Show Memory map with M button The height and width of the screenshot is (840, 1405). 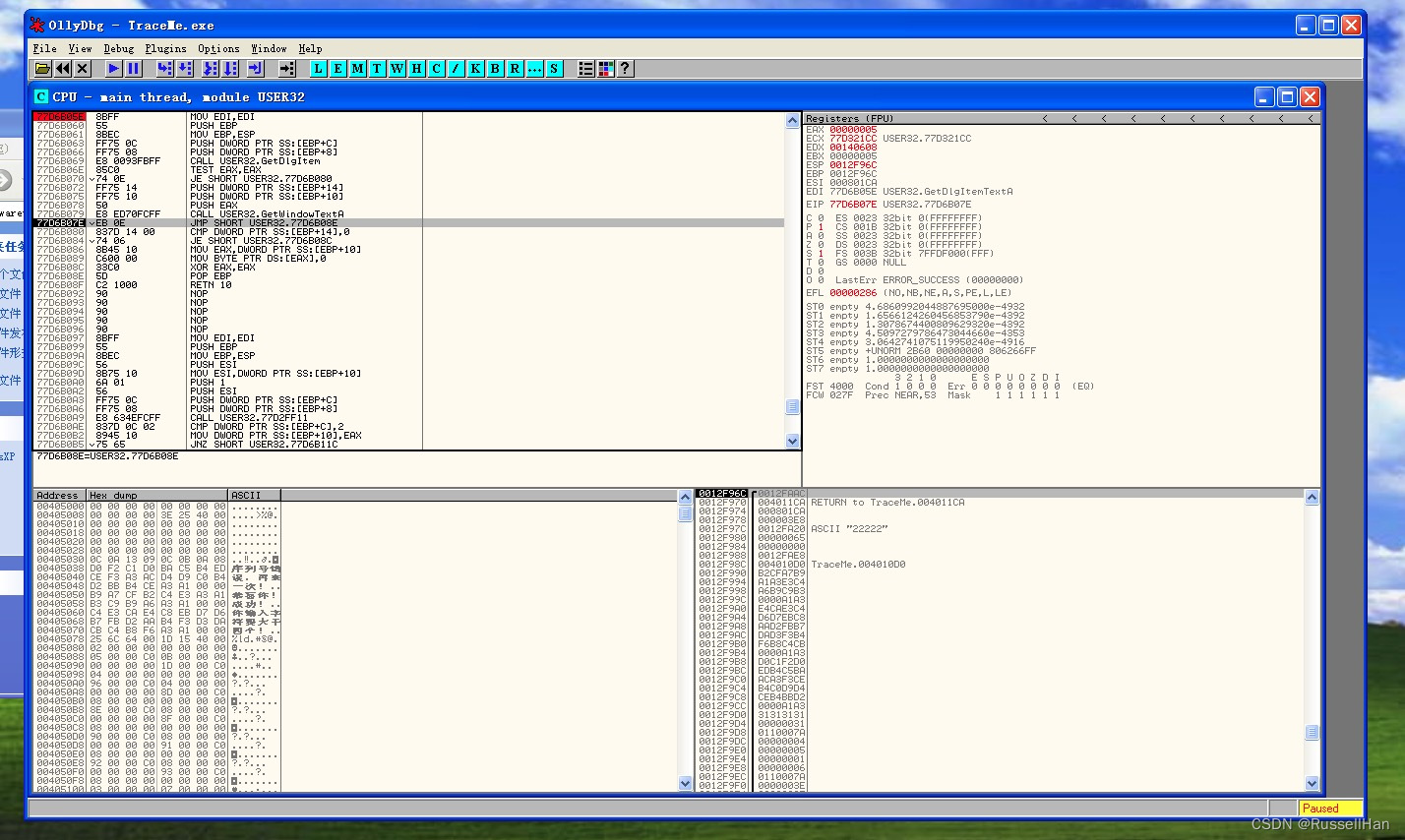pos(357,69)
